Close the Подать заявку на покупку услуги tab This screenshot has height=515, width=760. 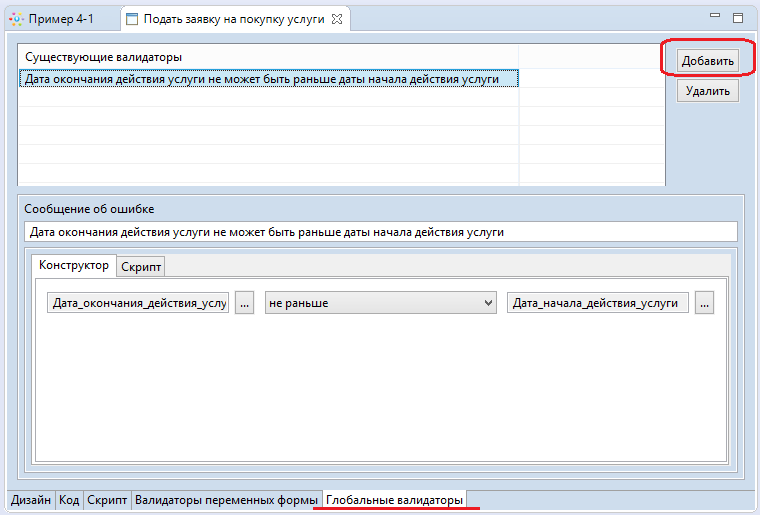click(337, 19)
